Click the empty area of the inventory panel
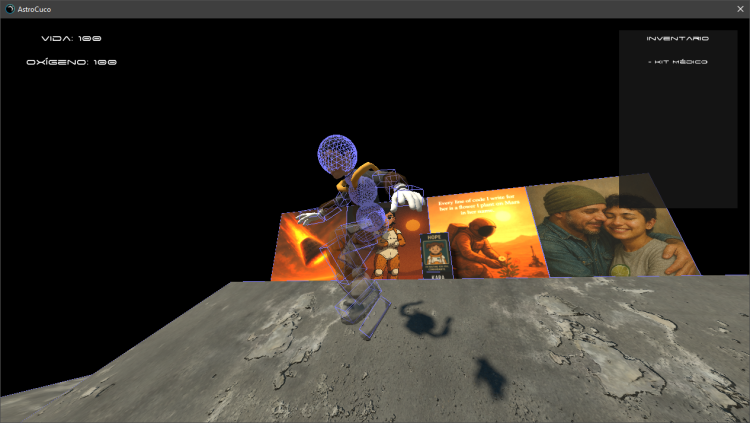This screenshot has width=750, height=423. click(678, 130)
